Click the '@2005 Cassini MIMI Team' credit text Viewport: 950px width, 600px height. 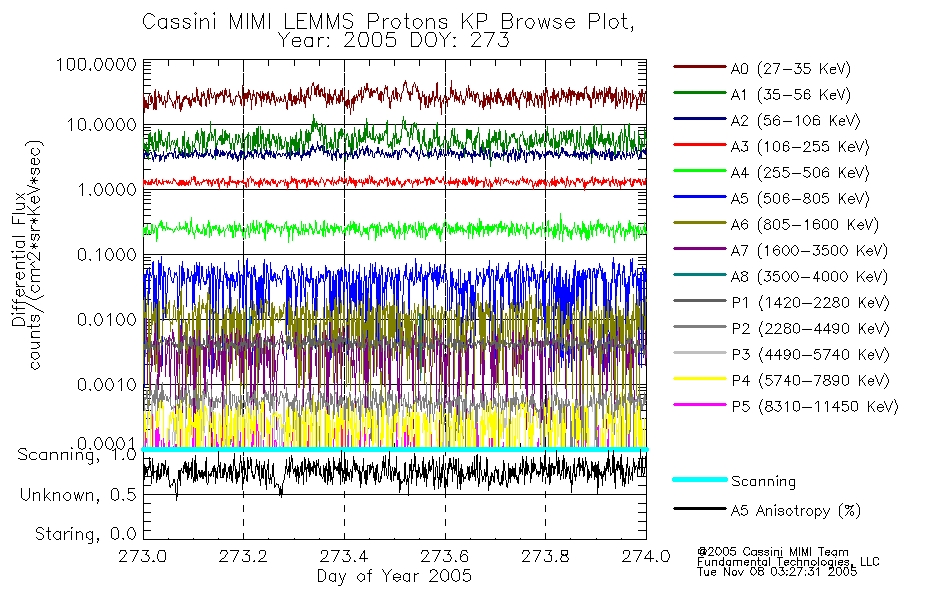(772, 552)
